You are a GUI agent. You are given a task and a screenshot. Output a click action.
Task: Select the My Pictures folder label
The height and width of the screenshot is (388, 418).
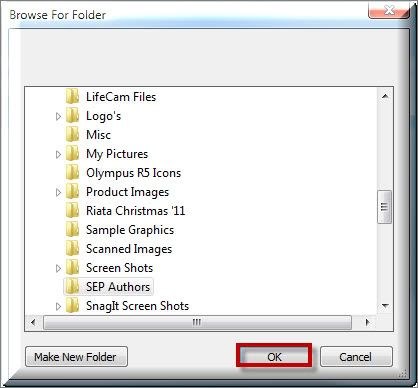pos(117,154)
